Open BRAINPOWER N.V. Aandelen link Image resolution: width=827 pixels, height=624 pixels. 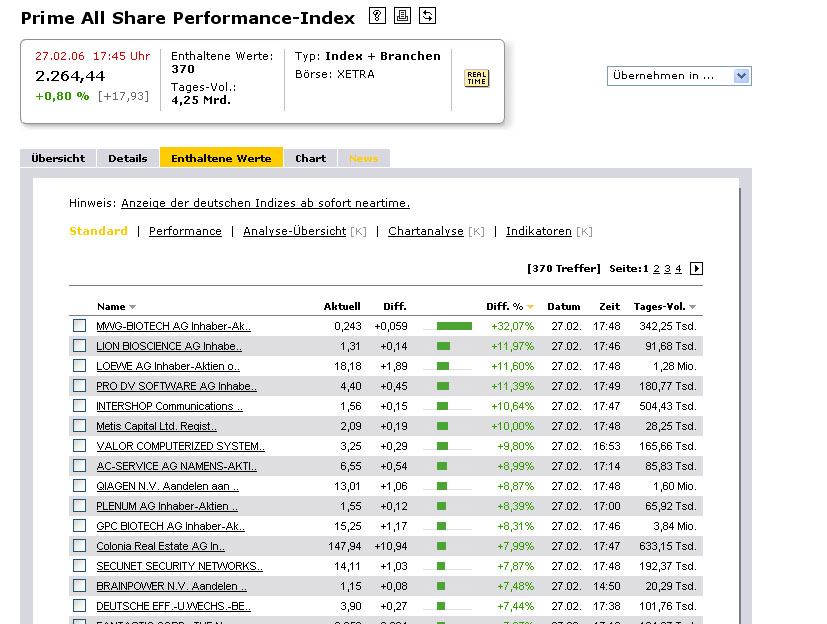[x=171, y=587]
